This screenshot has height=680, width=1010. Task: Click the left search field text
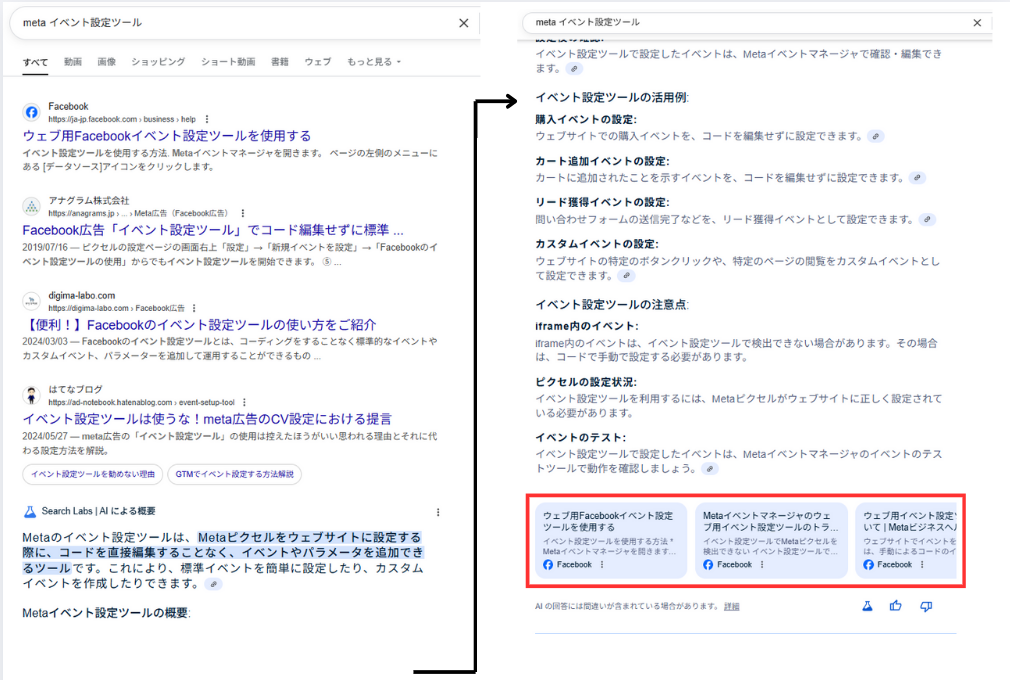[x=82, y=23]
